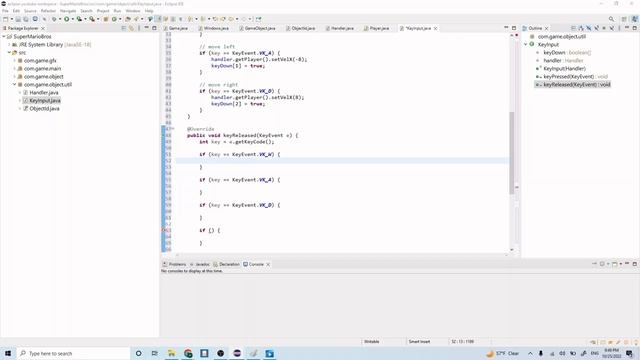640x360 pixels.
Task: Click the toolbar Search magnifier icon
Action: 611,19
